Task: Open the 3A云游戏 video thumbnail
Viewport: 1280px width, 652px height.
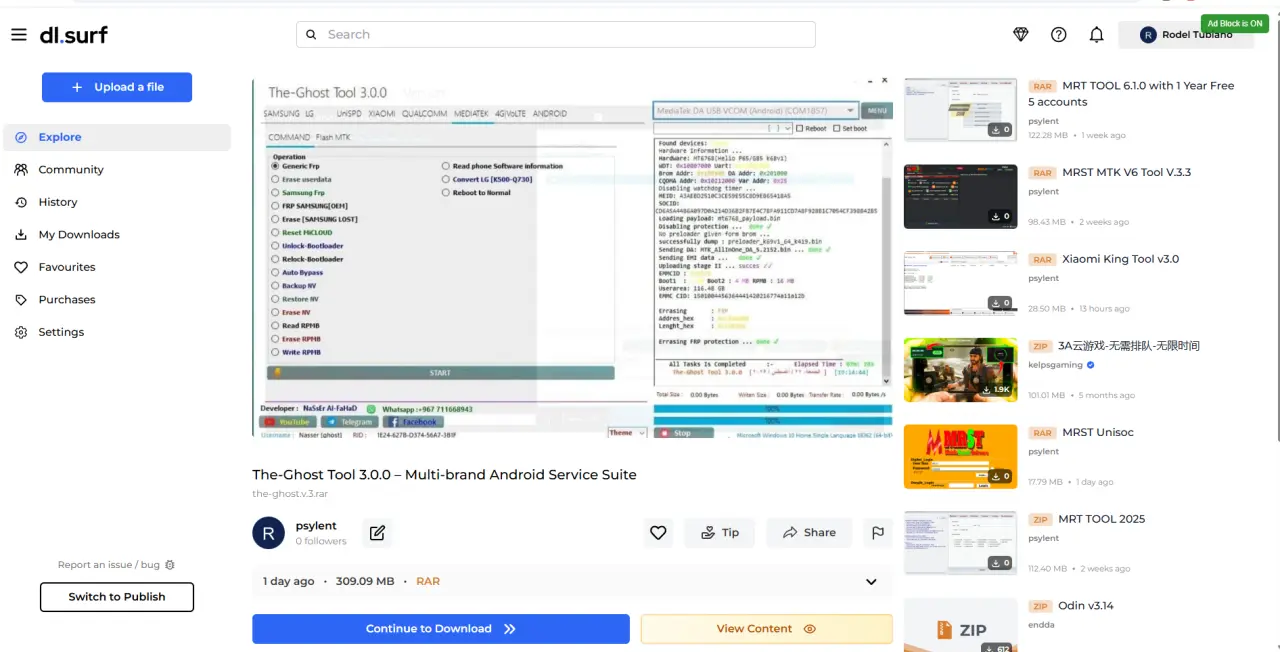Action: (961, 370)
